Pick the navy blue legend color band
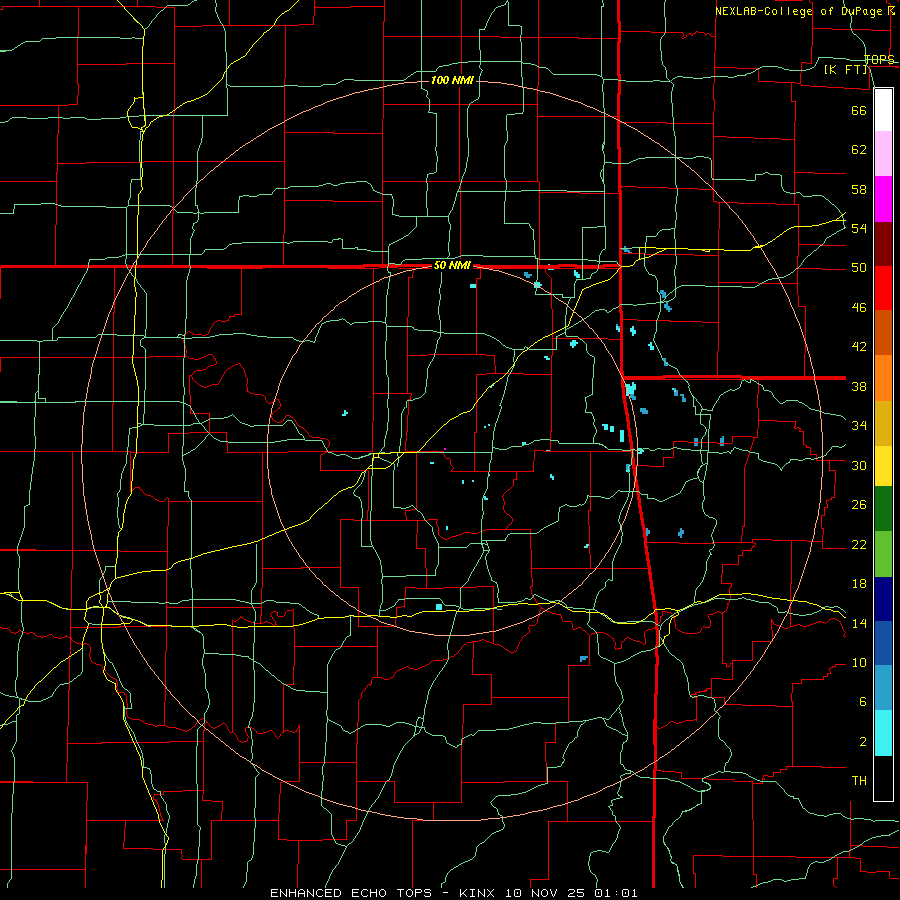Screen dimensions: 900x900 [x=883, y=599]
